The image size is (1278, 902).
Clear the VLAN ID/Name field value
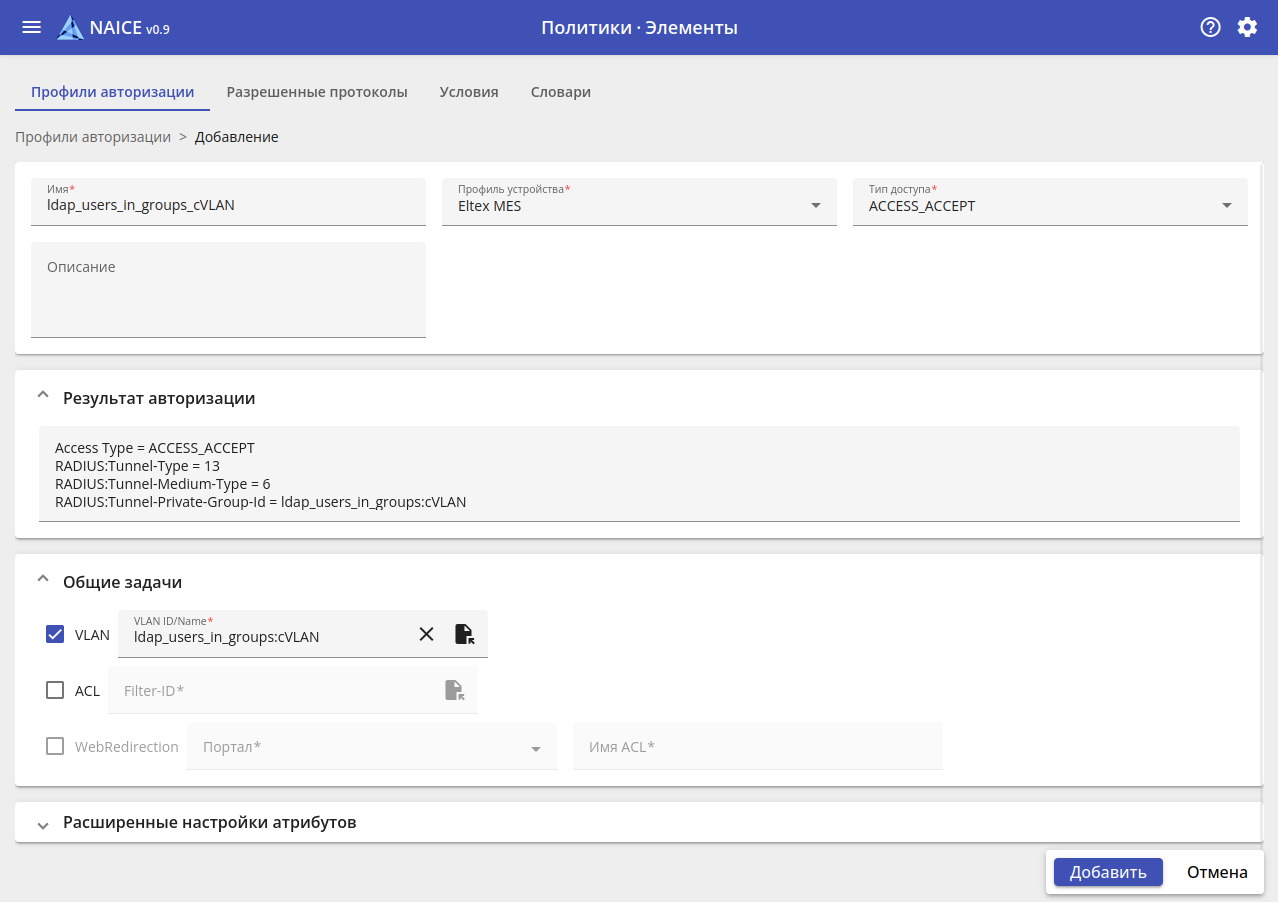tap(426, 634)
